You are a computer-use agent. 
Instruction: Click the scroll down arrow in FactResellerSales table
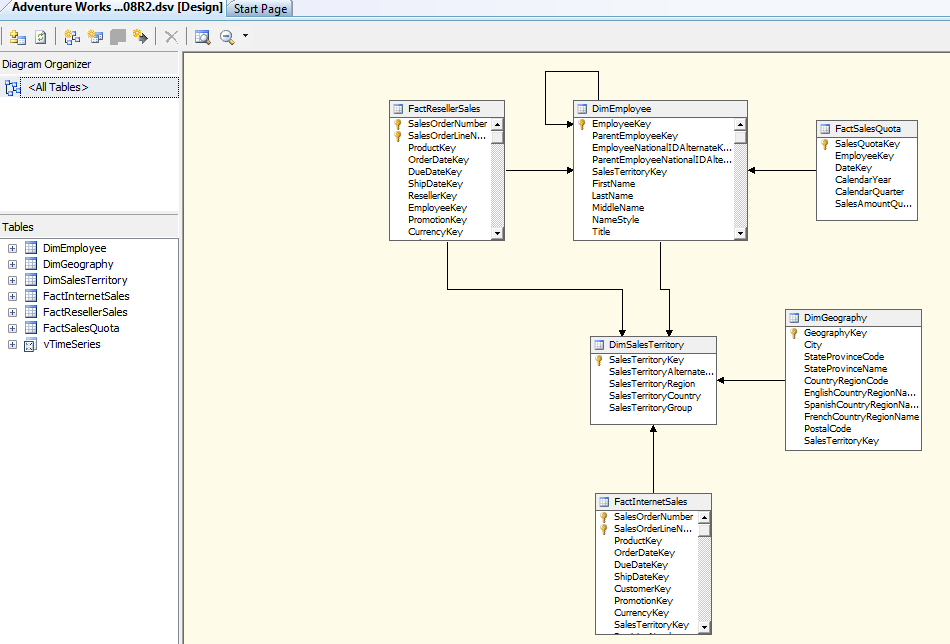[x=497, y=233]
